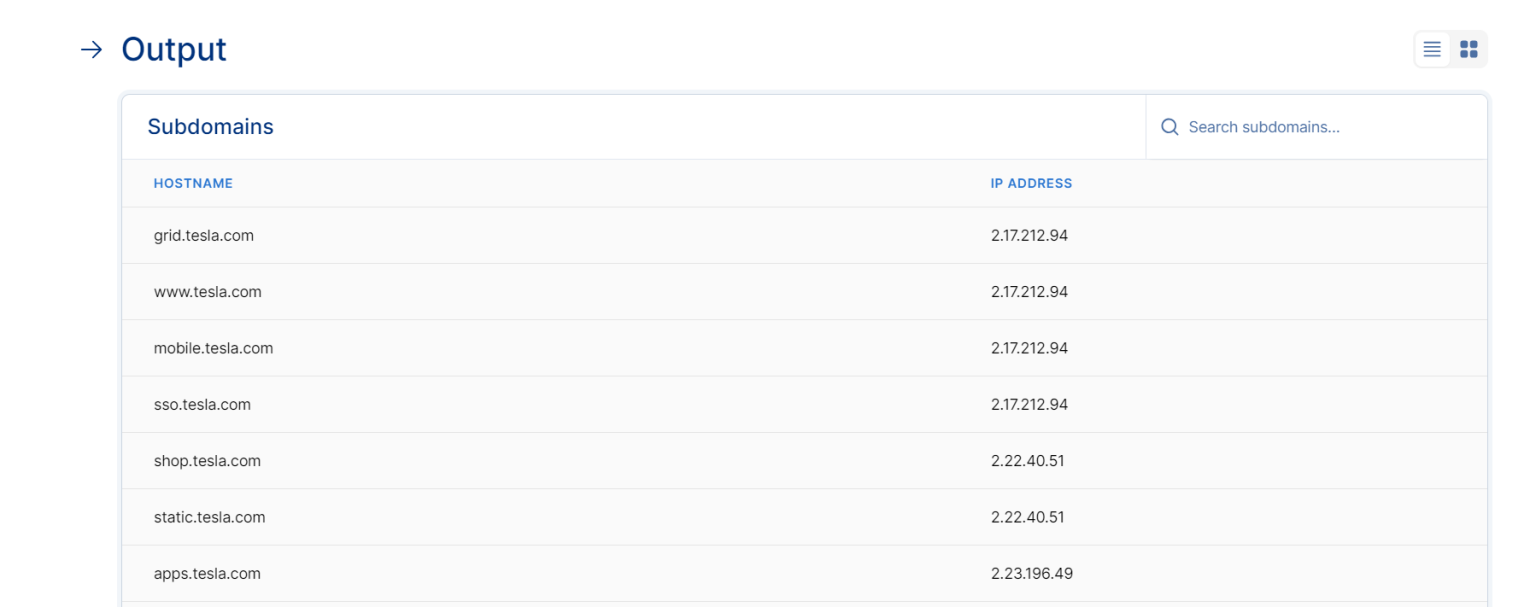This screenshot has width=1536, height=607.
Task: Click the magnifying glass search icon
Action: pos(1169,127)
